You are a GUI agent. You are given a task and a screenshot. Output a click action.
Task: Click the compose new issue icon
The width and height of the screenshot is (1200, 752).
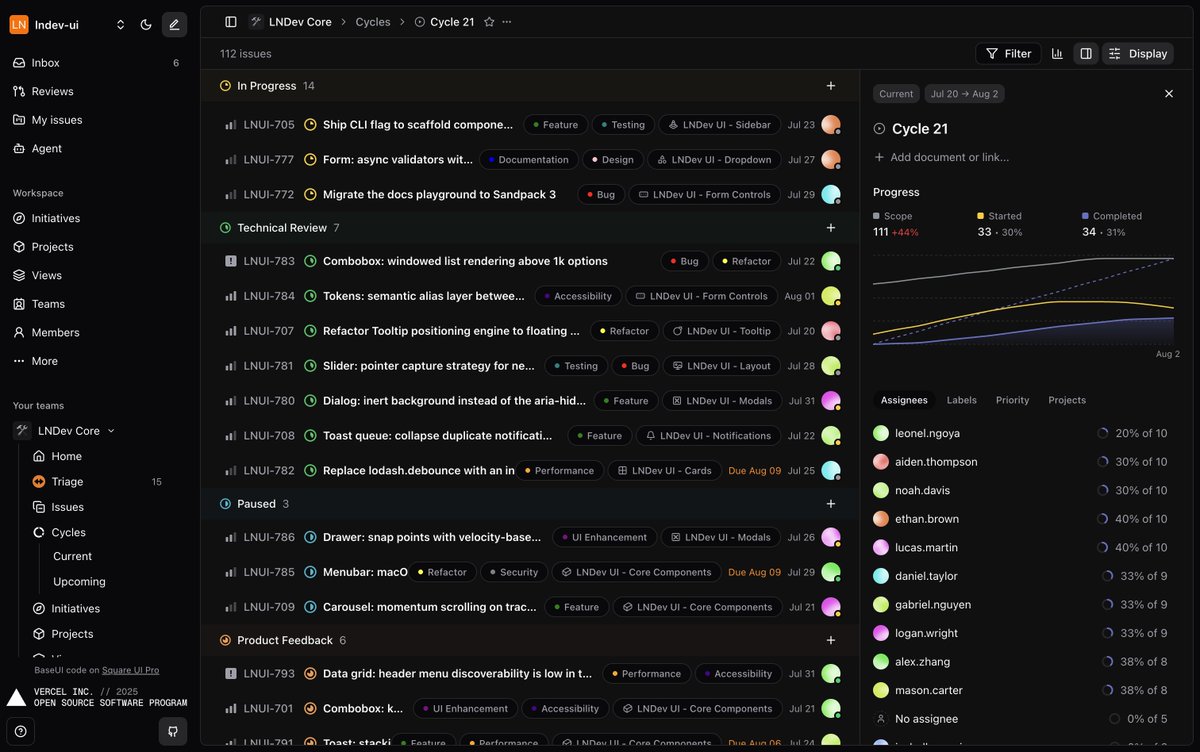pyautogui.click(x=174, y=24)
